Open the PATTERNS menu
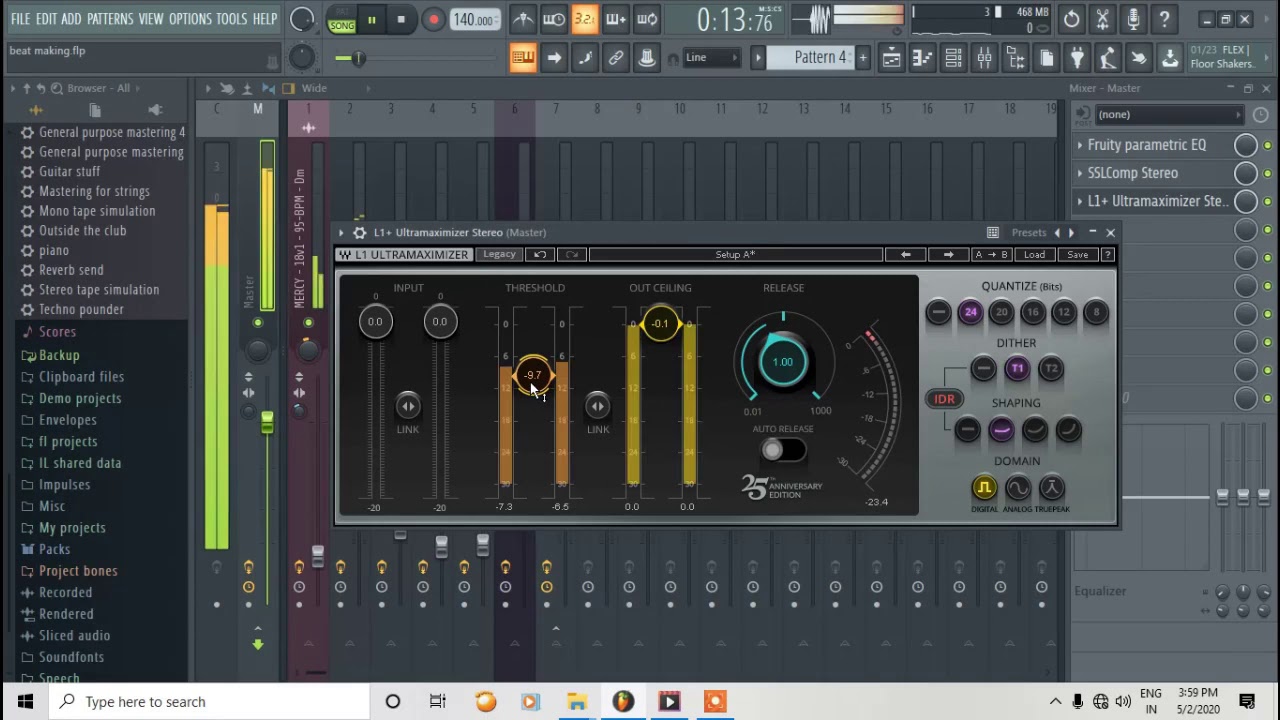The image size is (1280, 720). pyautogui.click(x=109, y=19)
